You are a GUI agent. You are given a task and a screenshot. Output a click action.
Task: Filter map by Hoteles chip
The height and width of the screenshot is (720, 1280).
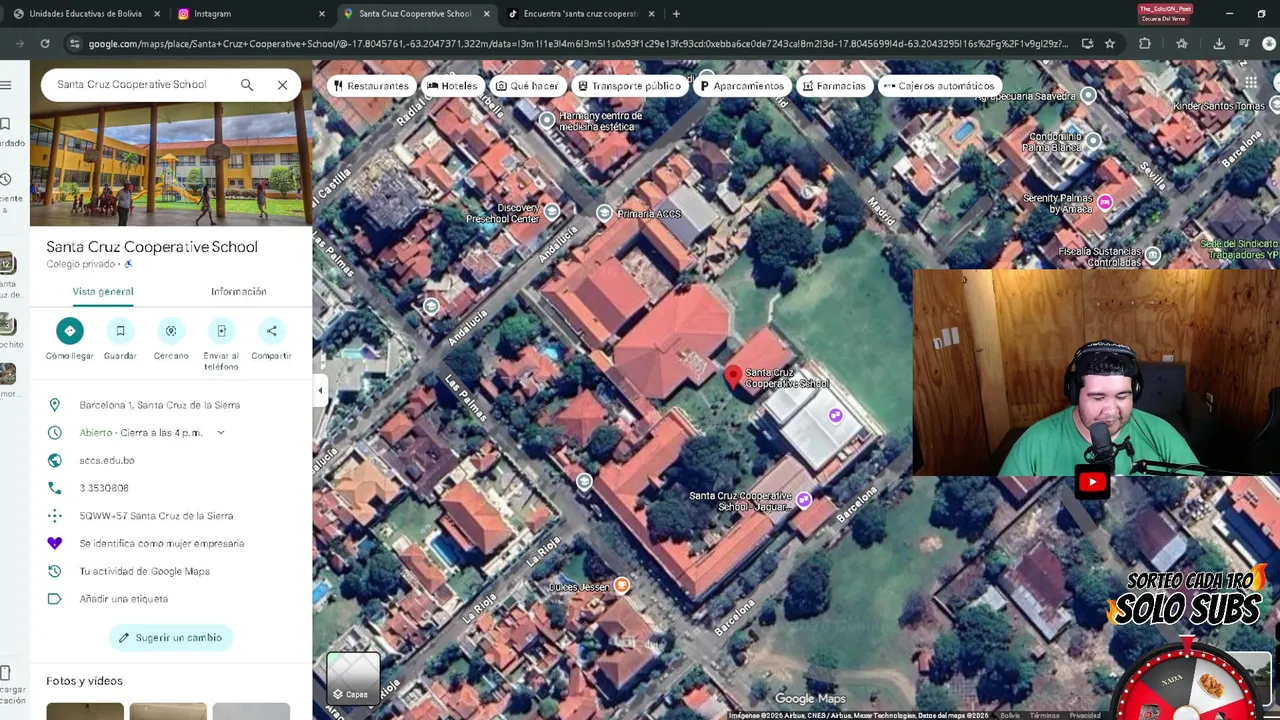tap(452, 86)
